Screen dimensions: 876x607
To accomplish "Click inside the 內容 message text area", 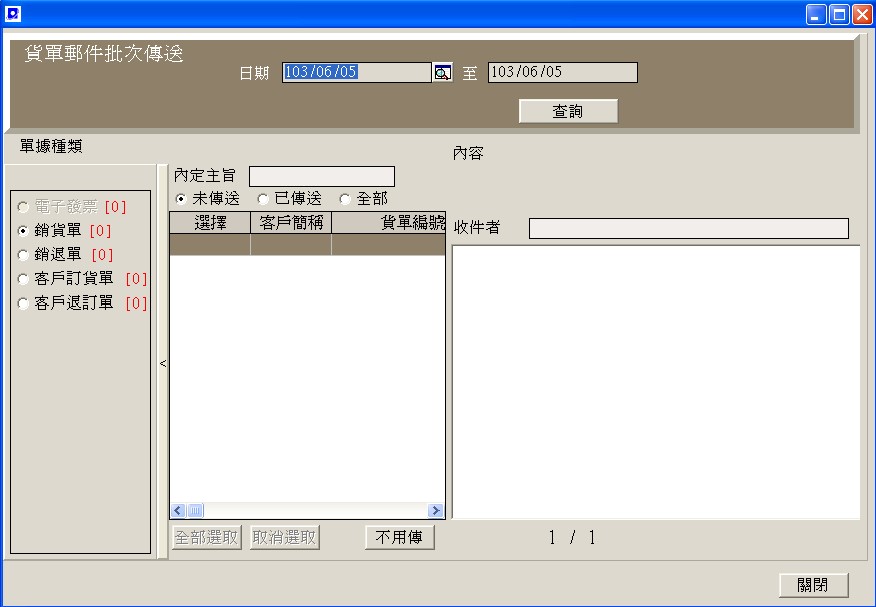I will (656, 383).
